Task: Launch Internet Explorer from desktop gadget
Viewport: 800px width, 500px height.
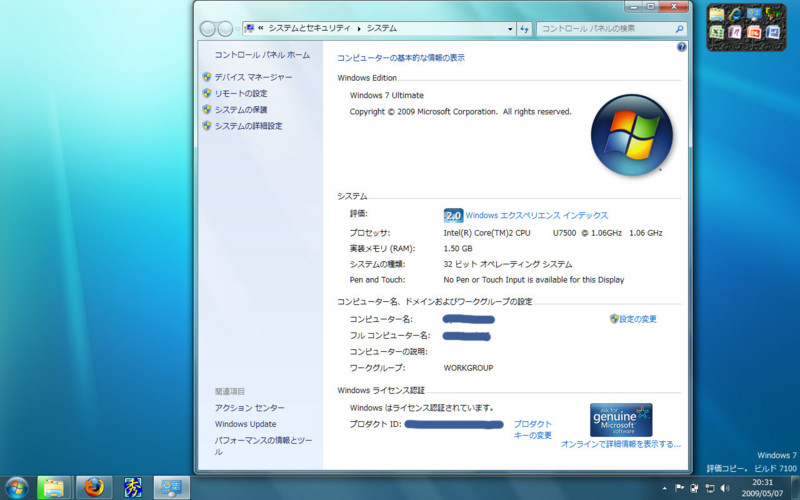Action: [x=735, y=14]
